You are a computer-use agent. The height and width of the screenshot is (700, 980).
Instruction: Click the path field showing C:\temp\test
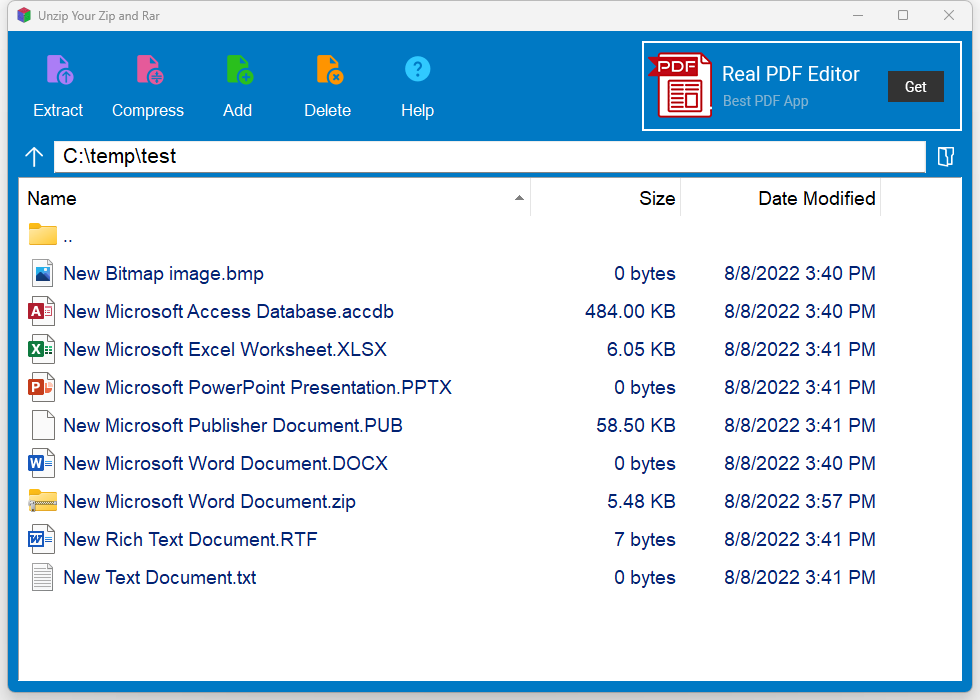tap(489, 157)
